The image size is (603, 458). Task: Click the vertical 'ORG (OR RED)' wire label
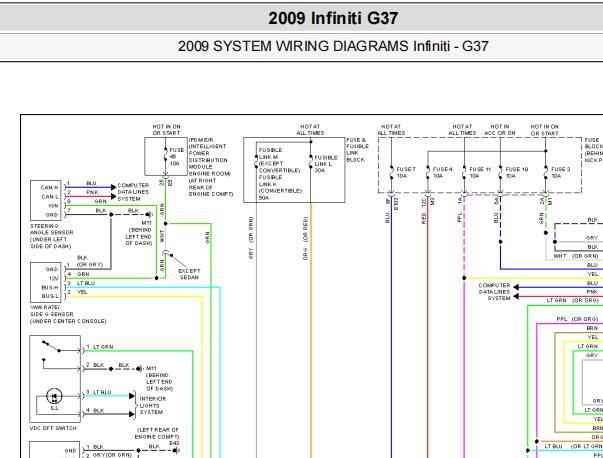(x=305, y=238)
